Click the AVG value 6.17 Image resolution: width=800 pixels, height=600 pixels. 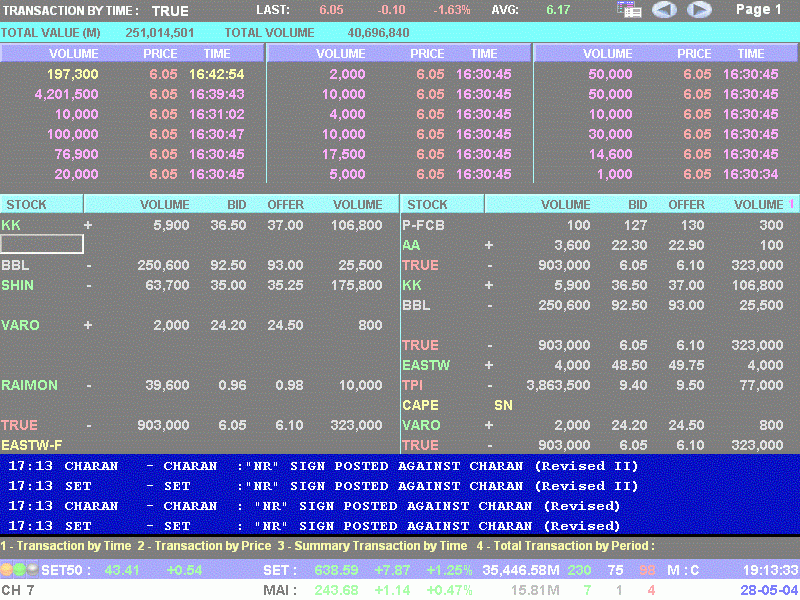[558, 10]
